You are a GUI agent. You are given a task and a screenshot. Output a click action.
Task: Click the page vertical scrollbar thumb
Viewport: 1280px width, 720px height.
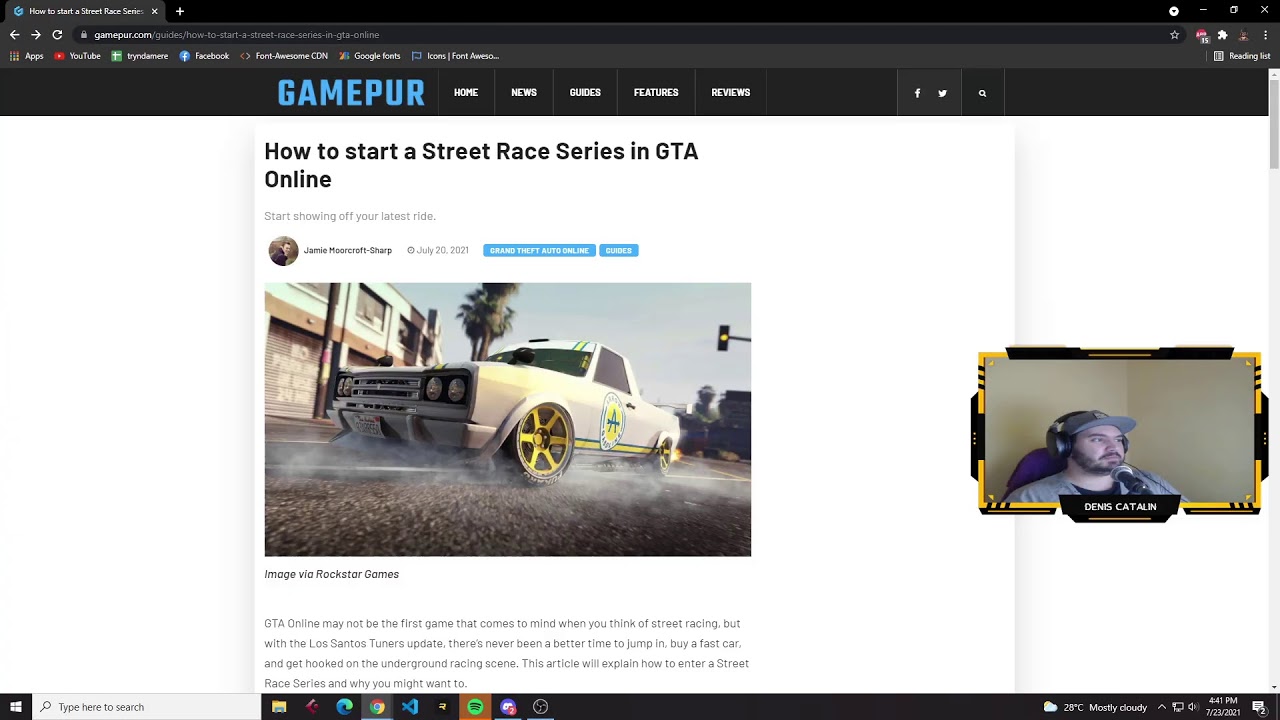[x=1274, y=125]
